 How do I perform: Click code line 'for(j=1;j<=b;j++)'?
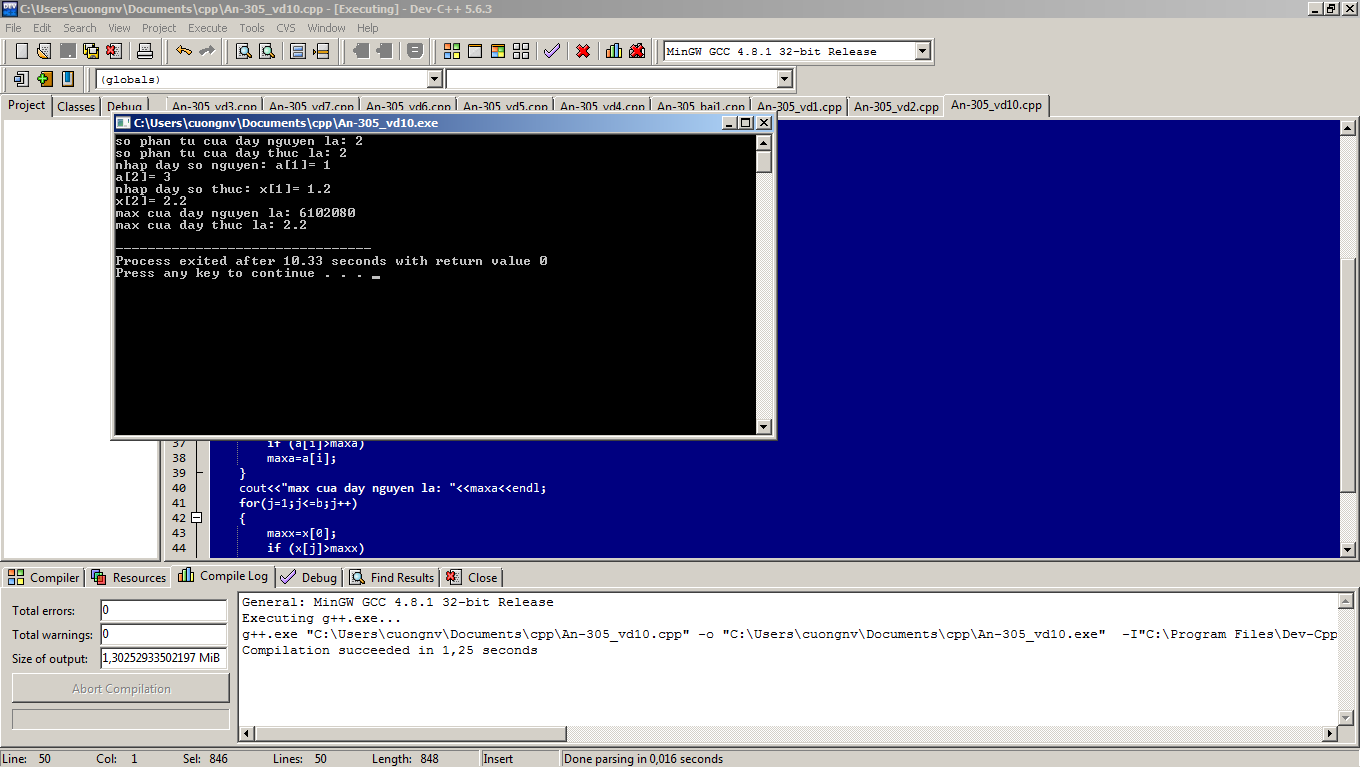tap(298, 503)
